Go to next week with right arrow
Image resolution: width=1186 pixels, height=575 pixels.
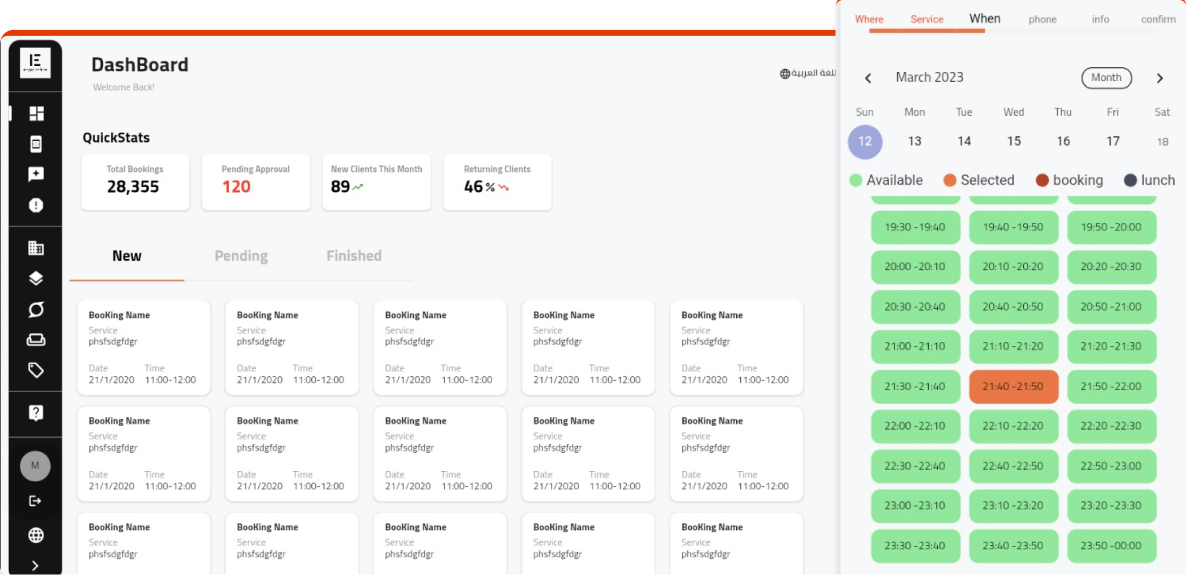[1160, 78]
